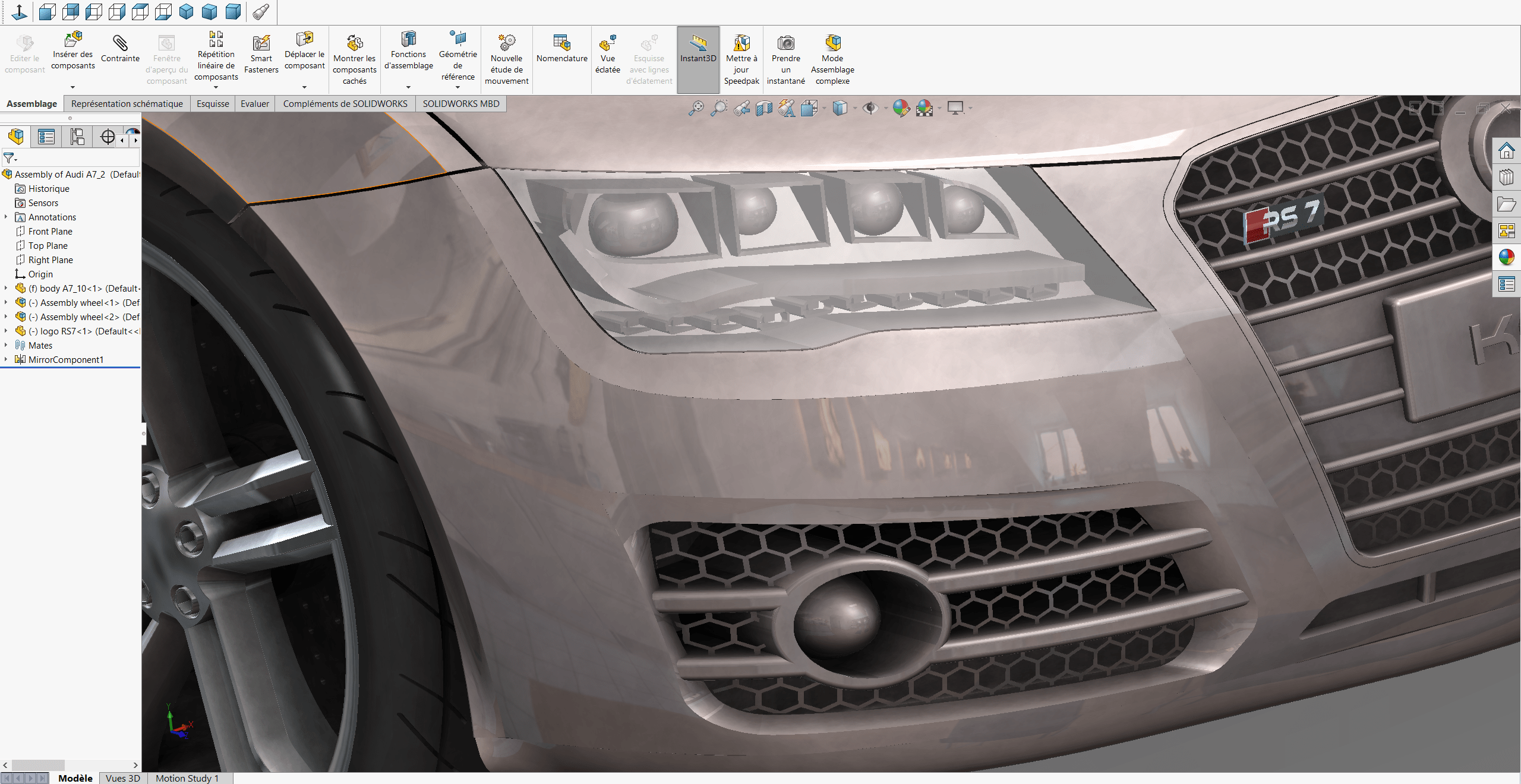Toggle Instant3D mode
Viewport: 1521px width, 784px height.
pyautogui.click(x=698, y=59)
